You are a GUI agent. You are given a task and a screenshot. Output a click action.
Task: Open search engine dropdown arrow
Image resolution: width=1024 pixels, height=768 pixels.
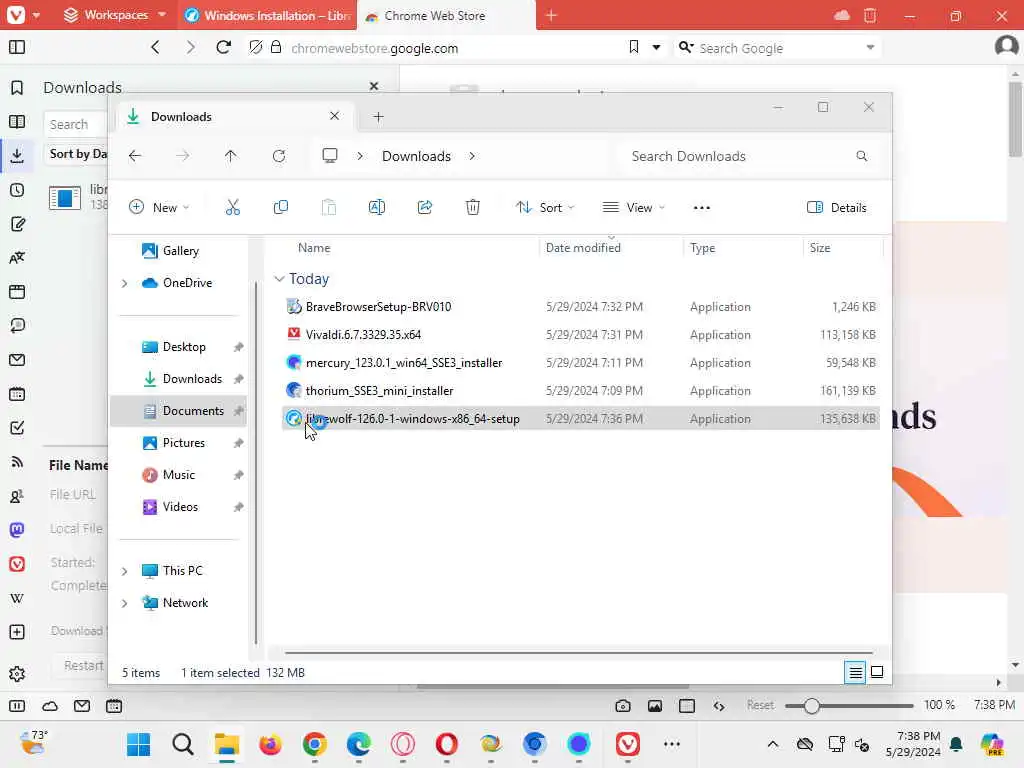870,48
